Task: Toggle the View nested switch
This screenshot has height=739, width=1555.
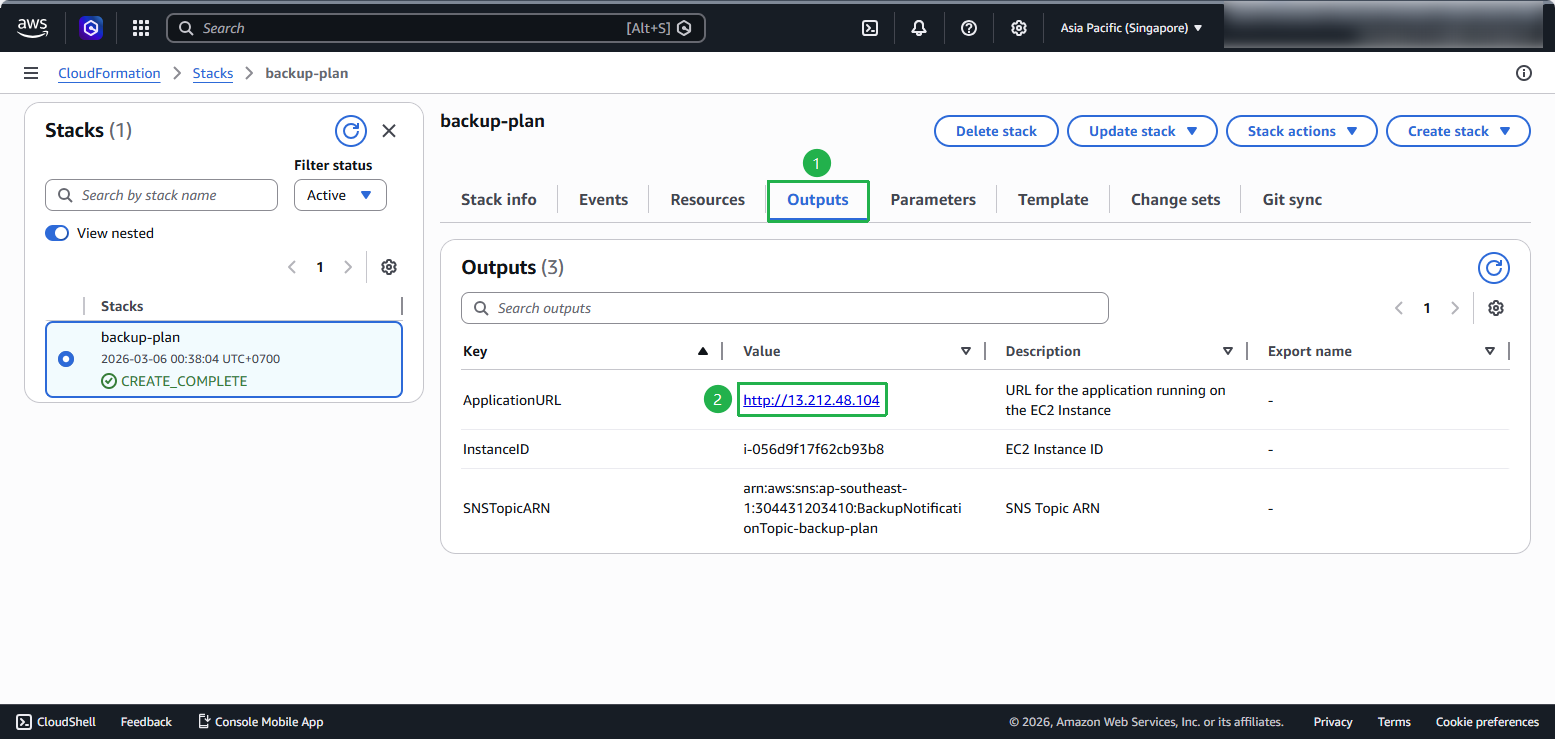Action: click(57, 233)
